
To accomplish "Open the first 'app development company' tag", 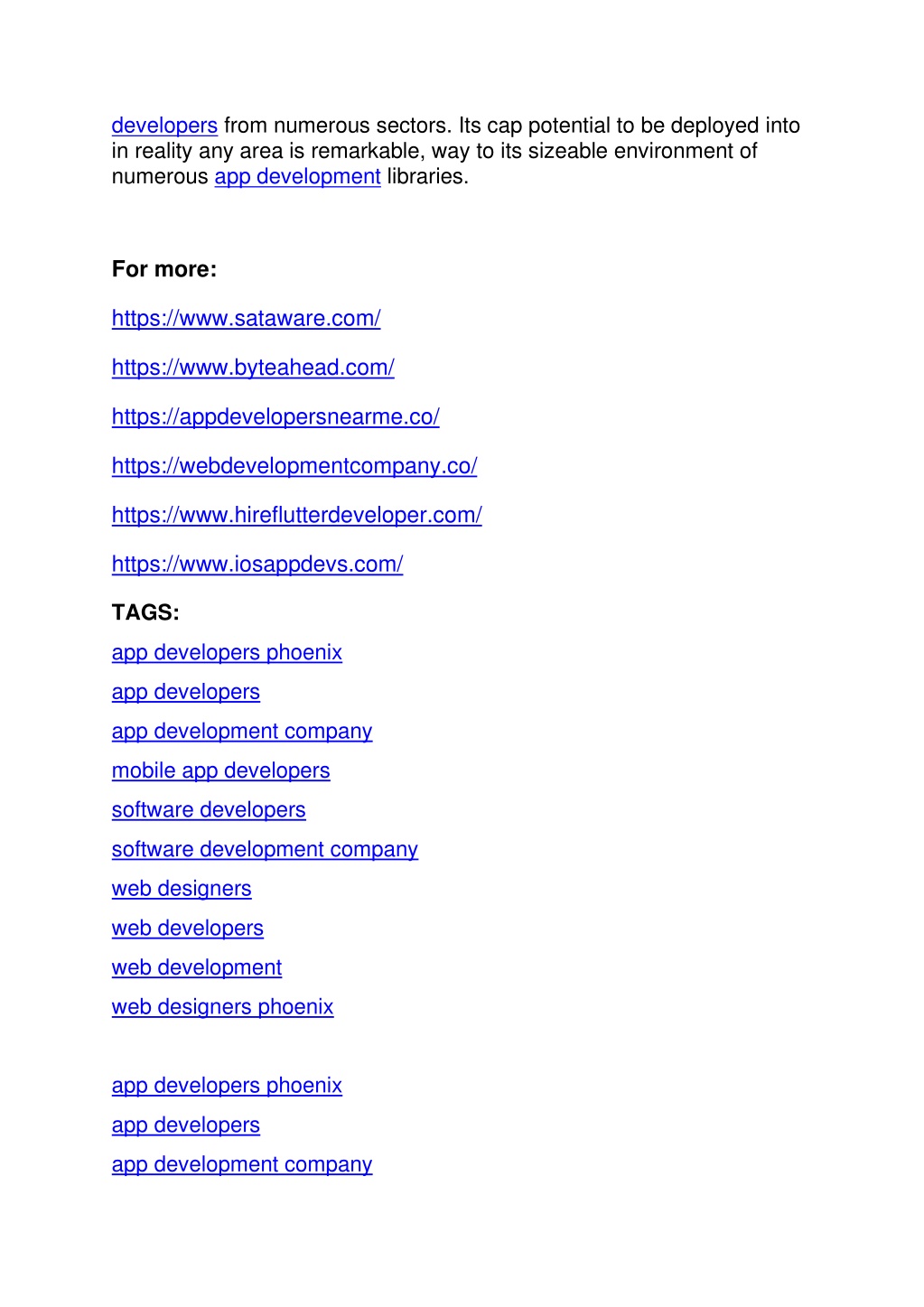I will 242,732.
